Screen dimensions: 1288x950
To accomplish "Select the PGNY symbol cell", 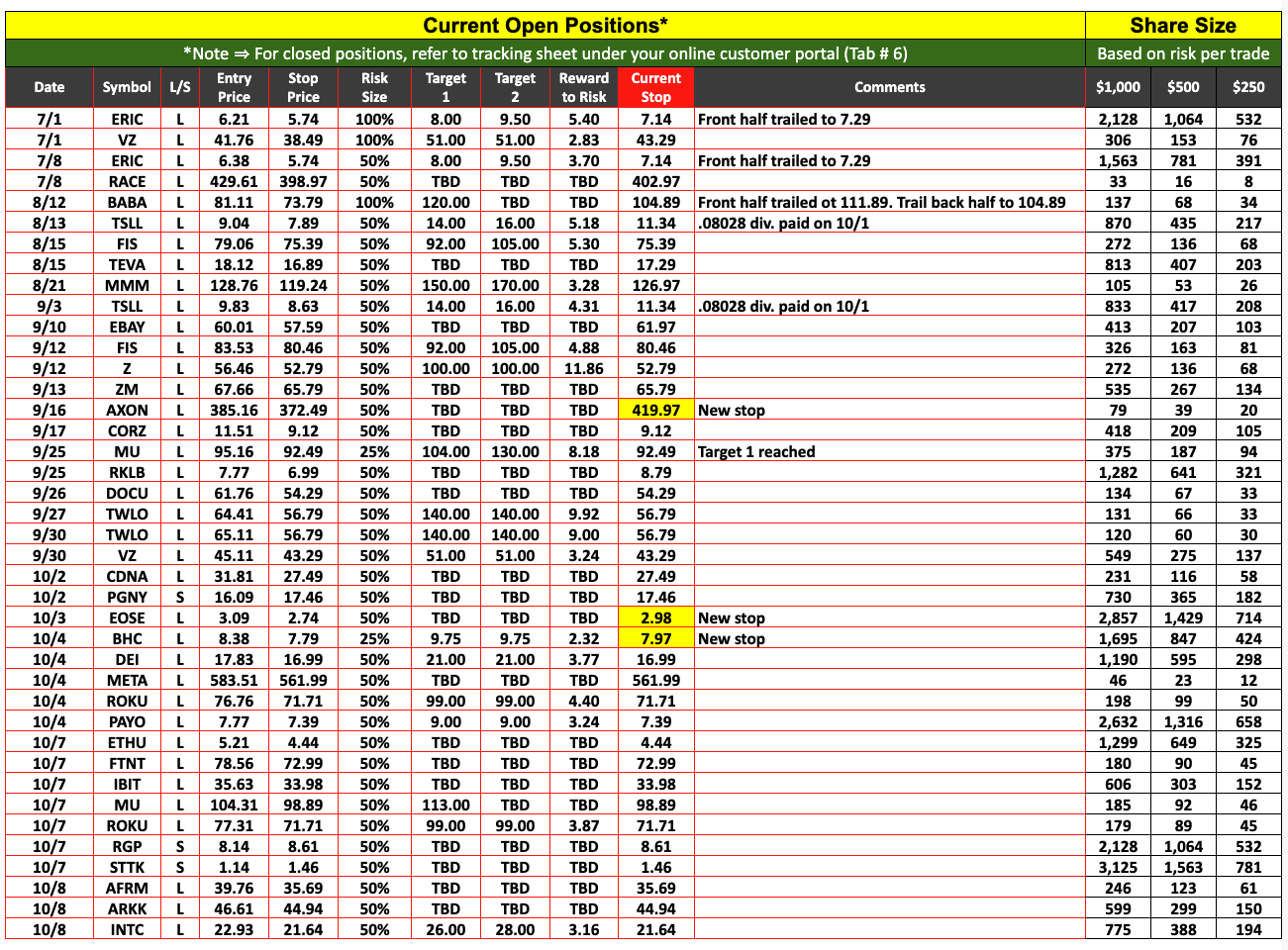I will pyautogui.click(x=127, y=597).
